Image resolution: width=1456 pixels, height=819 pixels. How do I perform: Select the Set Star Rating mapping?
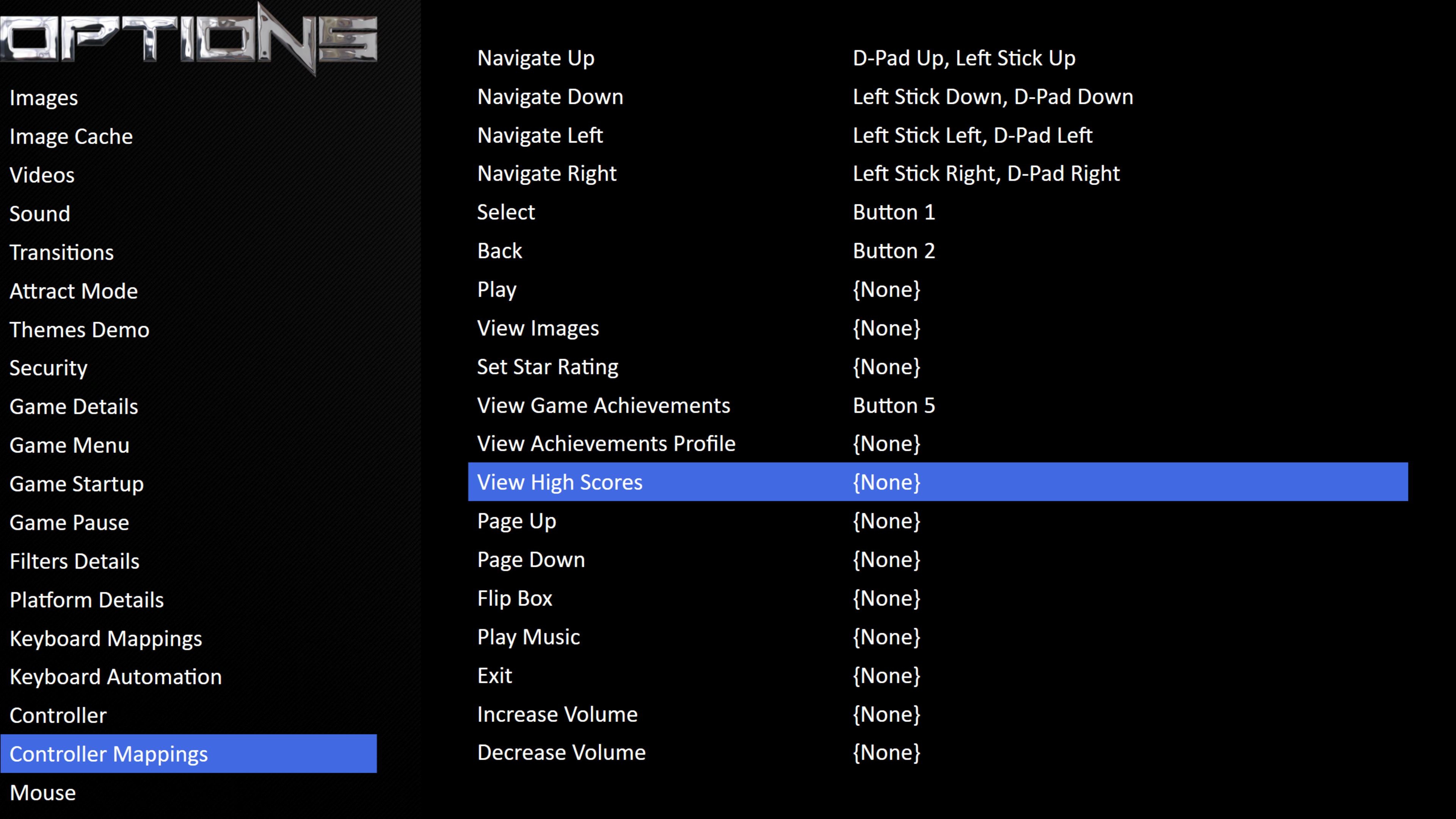[x=938, y=367]
